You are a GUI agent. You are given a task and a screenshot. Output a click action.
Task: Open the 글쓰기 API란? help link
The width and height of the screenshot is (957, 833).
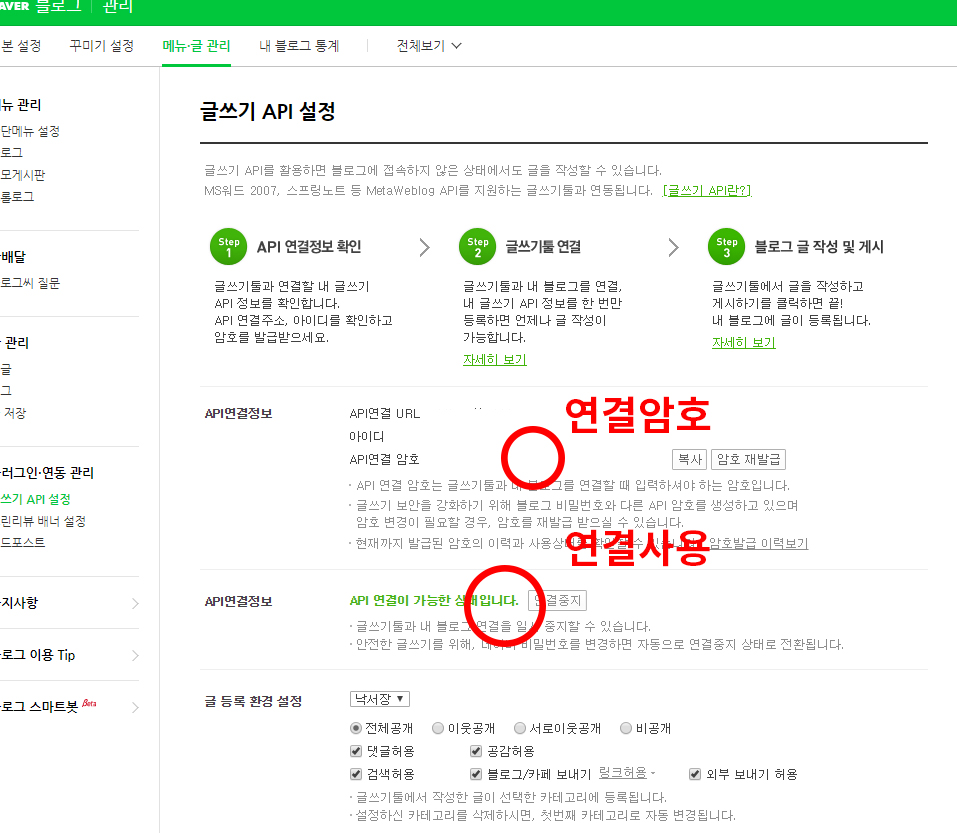[706, 190]
